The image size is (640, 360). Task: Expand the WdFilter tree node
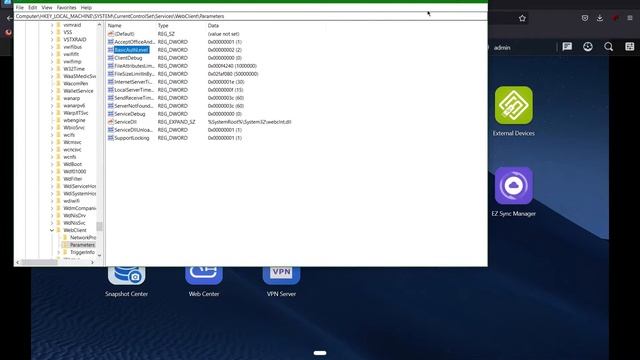point(52,179)
